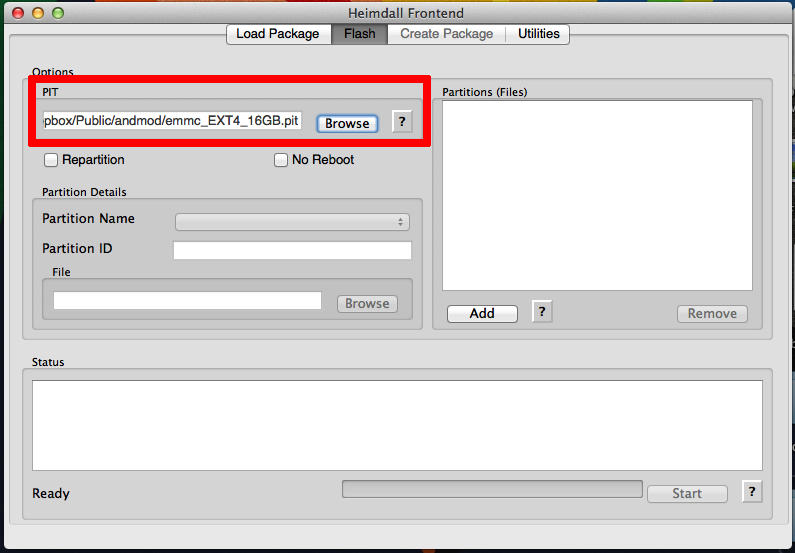Screen dimensions: 795x553
Task: Focus the PIT file path field
Action: point(172,121)
